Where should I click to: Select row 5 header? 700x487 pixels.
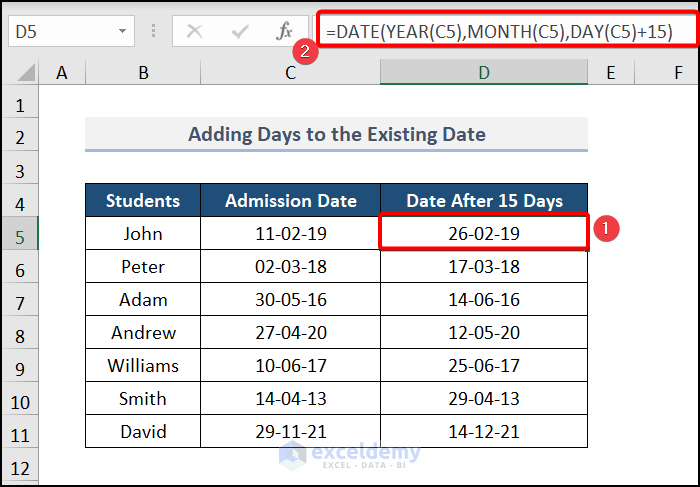tap(20, 235)
